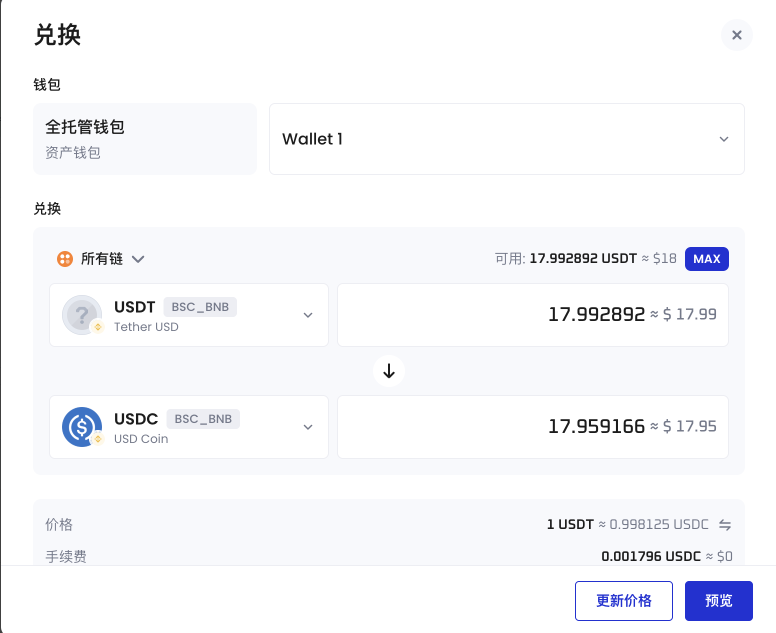Click the 预览 button

719,601
